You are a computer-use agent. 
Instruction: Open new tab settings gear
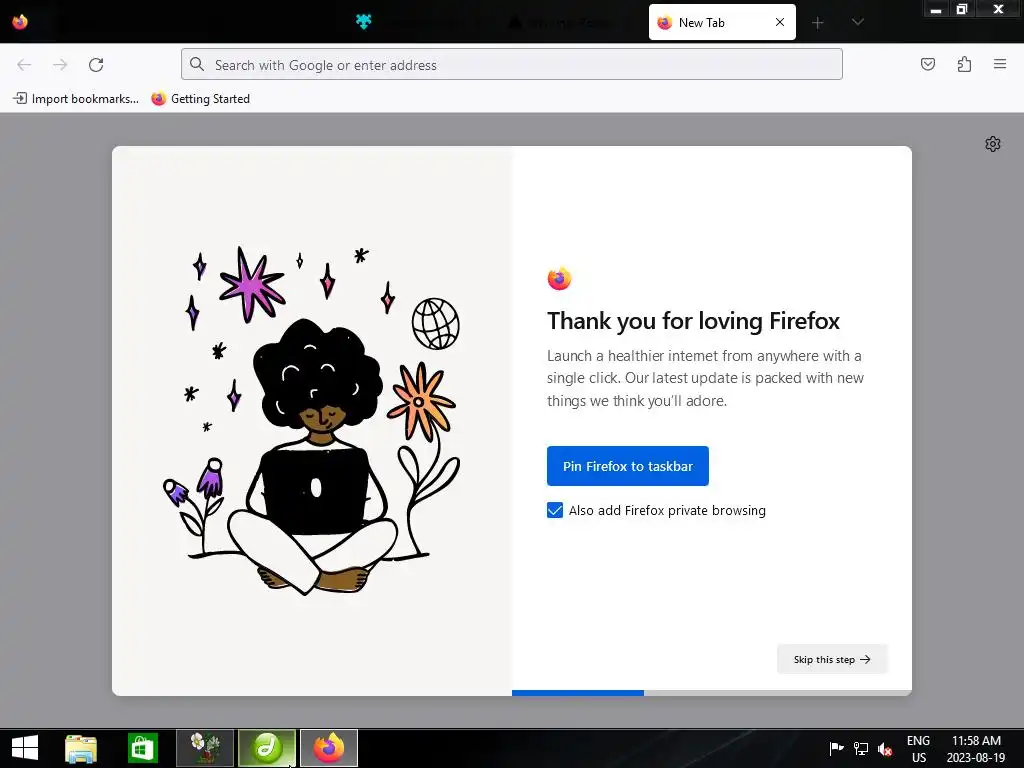click(993, 144)
